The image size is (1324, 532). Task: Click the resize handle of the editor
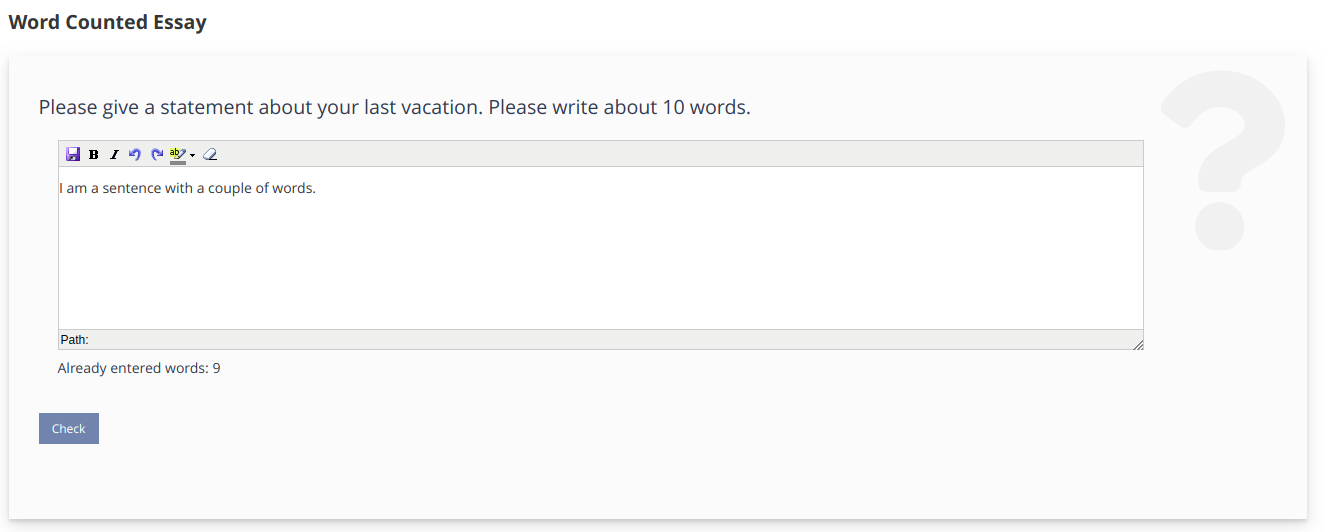click(x=1138, y=344)
